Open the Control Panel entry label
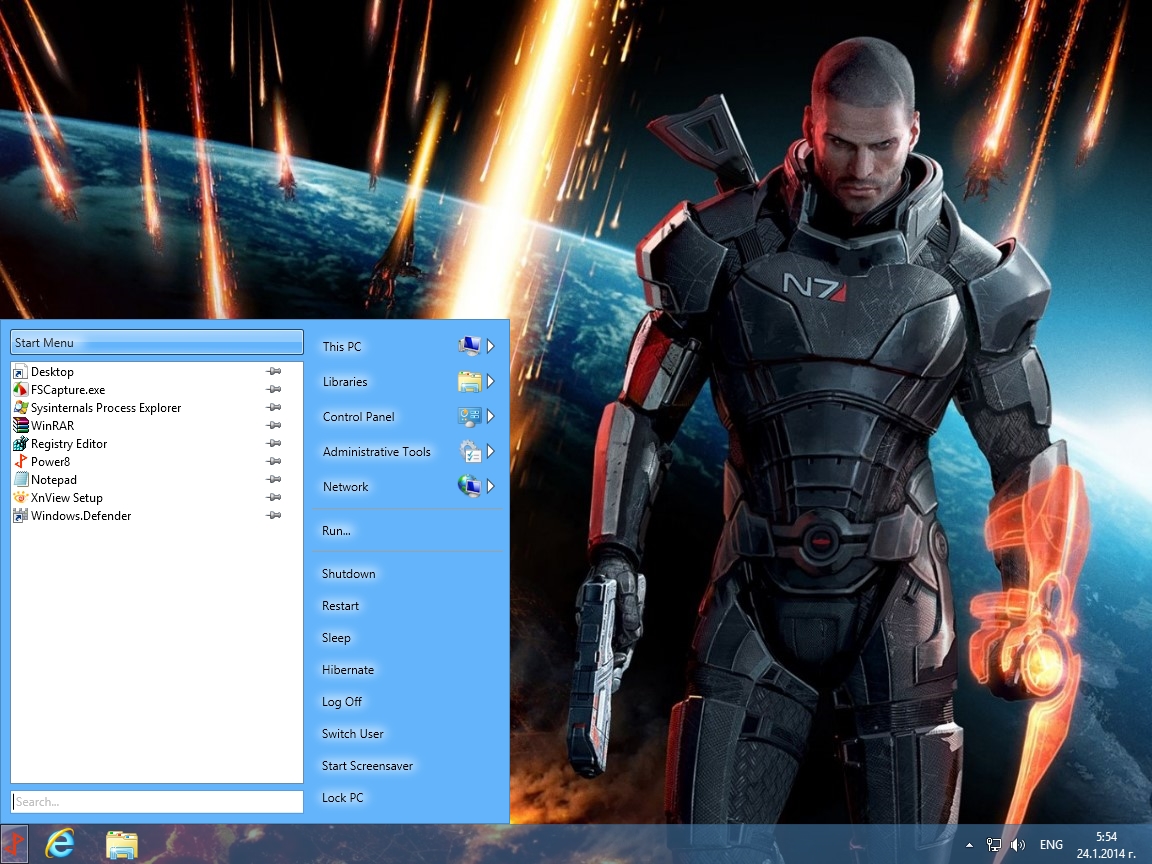 [x=359, y=417]
